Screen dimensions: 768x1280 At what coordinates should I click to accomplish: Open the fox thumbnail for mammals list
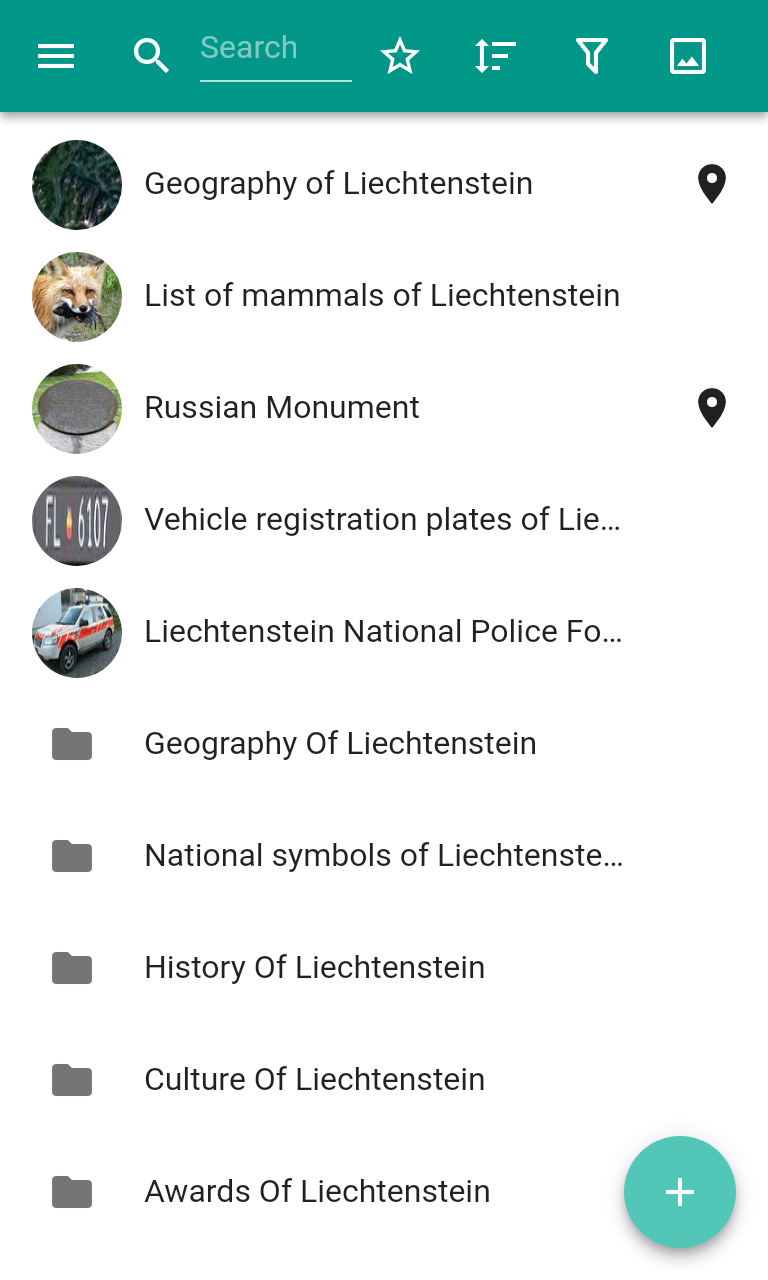(77, 297)
